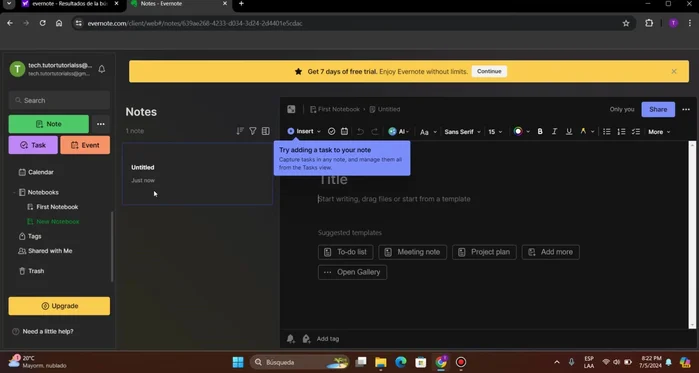Toggle checklist formatting
This screenshot has height=373, width=699.
tap(636, 131)
